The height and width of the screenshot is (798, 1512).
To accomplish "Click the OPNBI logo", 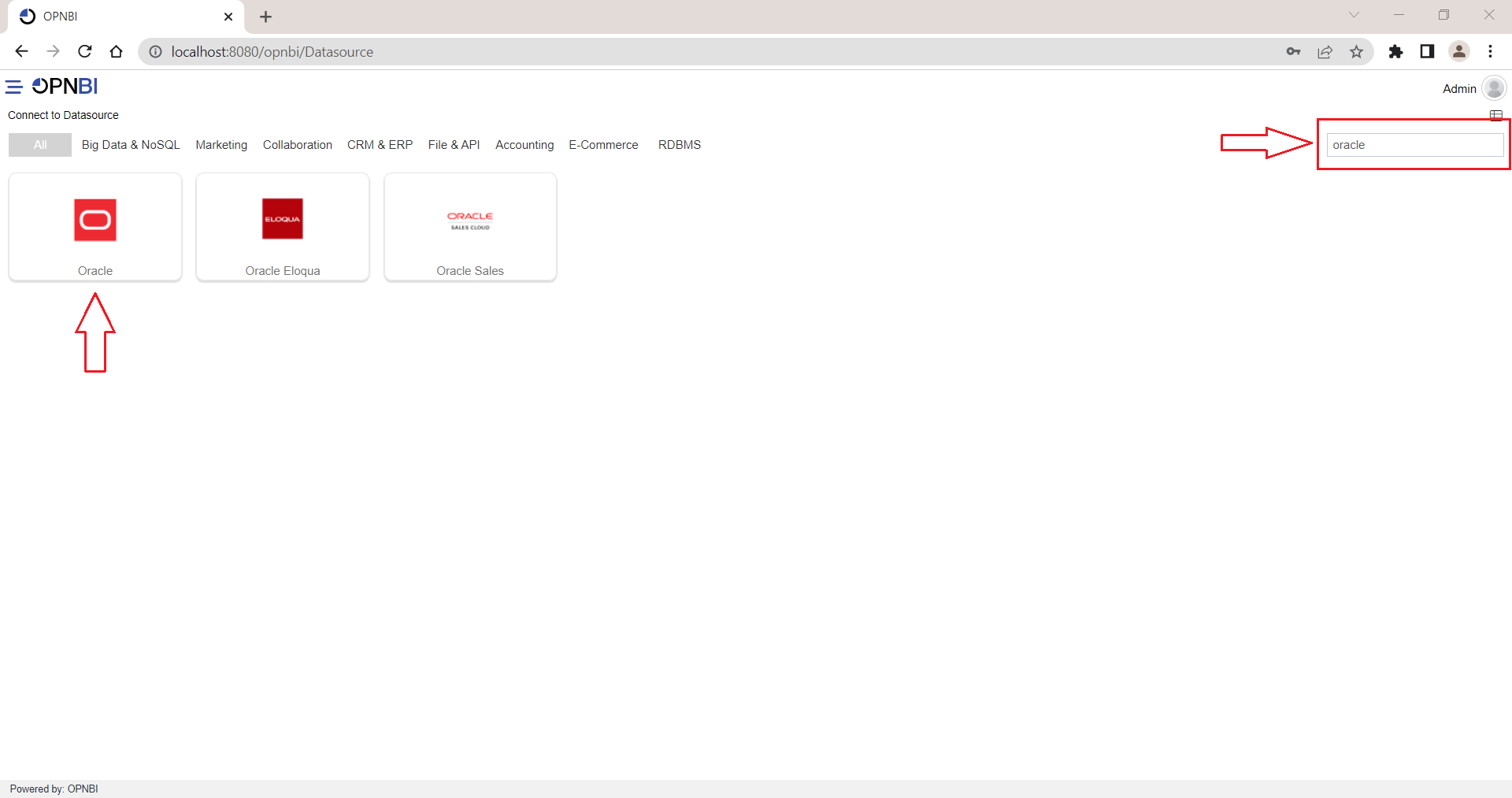I will pos(65,86).
